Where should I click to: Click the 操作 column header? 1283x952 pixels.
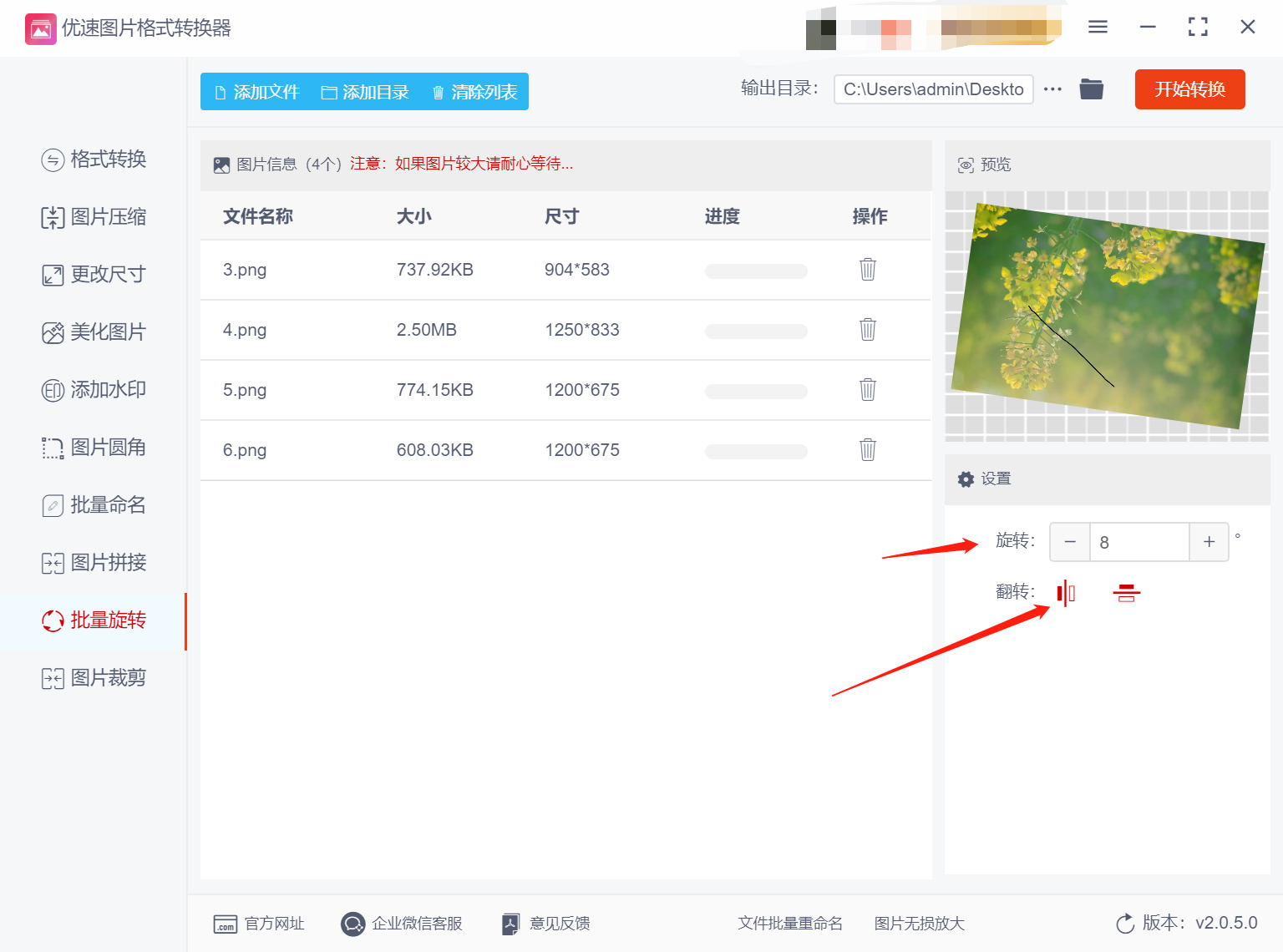point(870,216)
